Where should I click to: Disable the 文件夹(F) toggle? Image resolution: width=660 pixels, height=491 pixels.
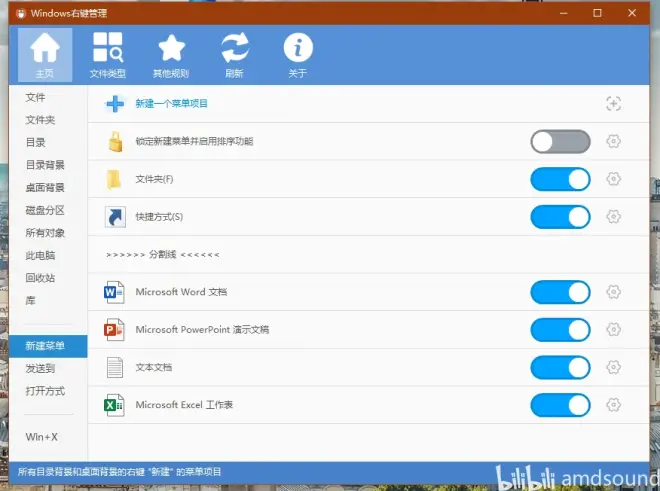560,179
